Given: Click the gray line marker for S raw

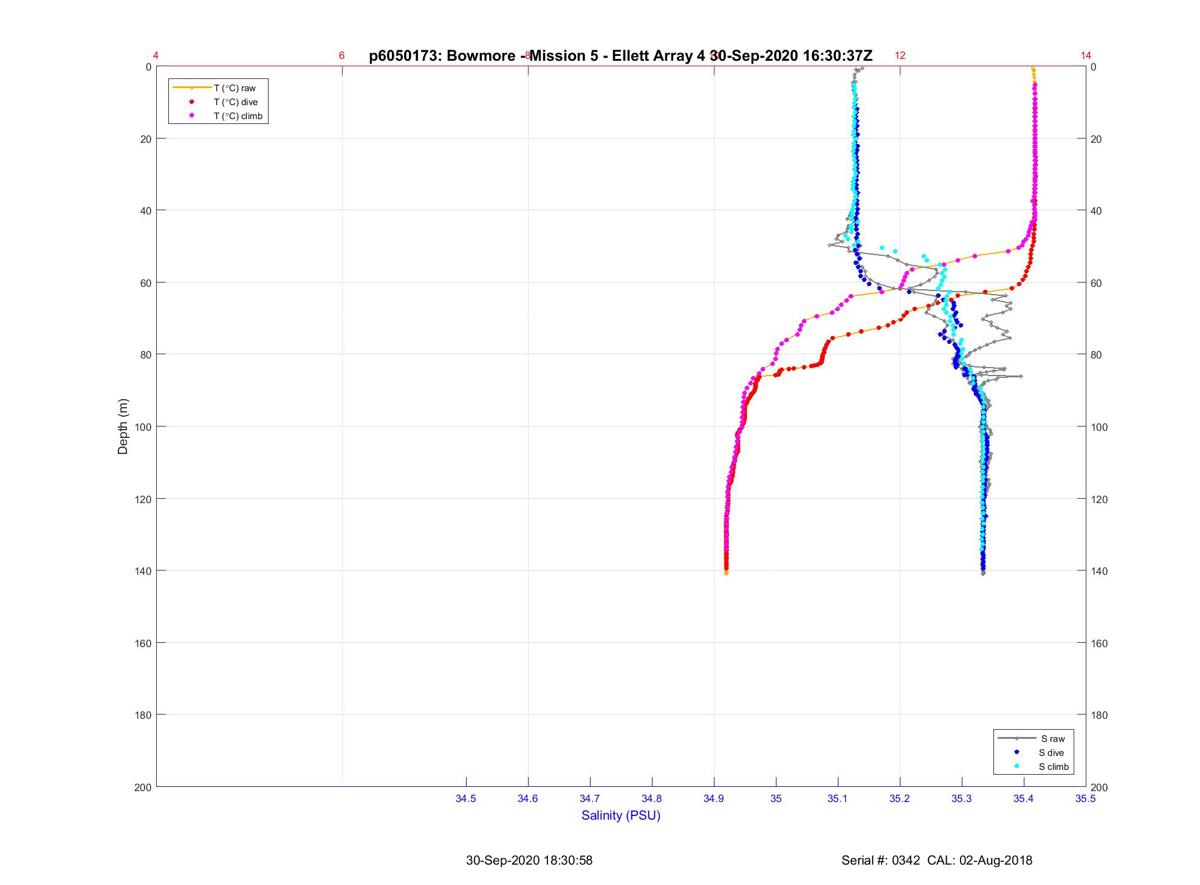Looking at the screenshot, I should point(1017,738).
